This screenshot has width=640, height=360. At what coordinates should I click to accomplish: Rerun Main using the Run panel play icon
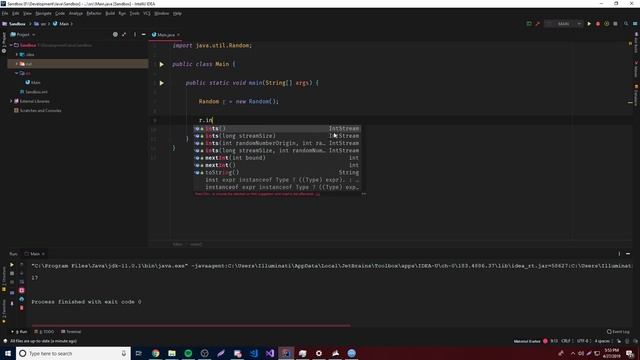pyautogui.click(x=12, y=264)
